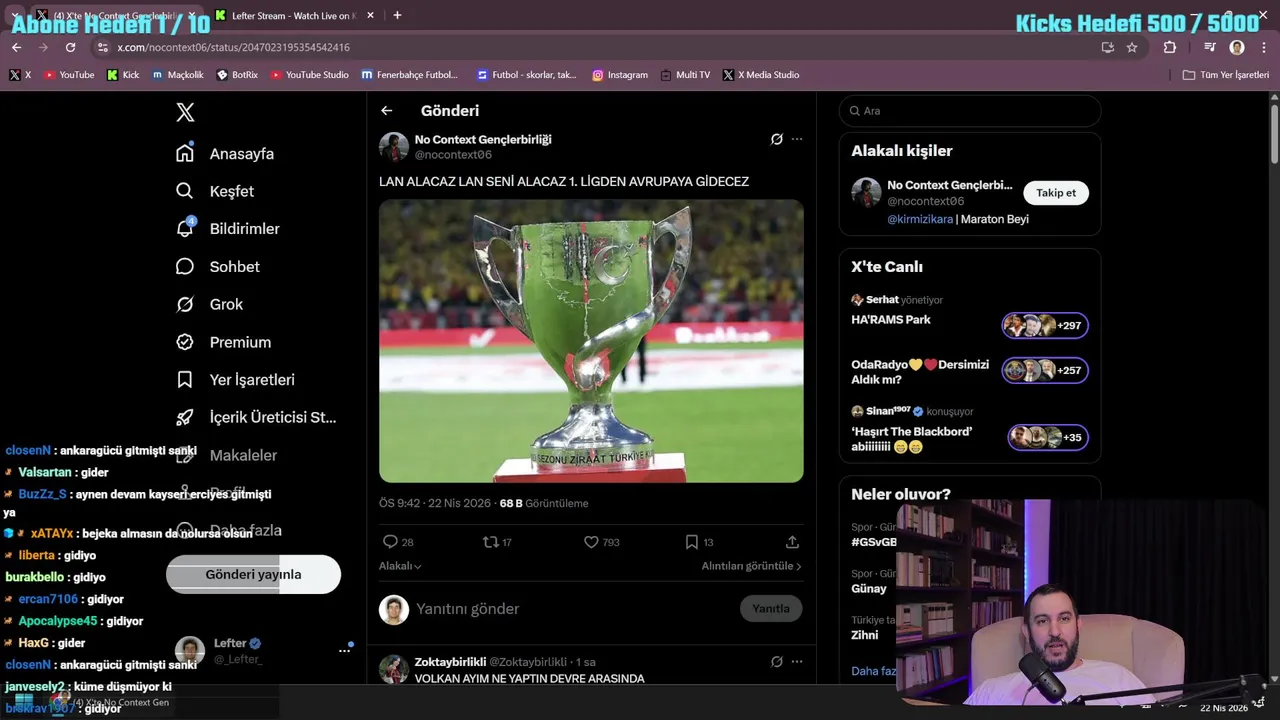The image size is (1280, 720).
Task: Open Yer İşaretleri bookmarks
Action: 184,380
